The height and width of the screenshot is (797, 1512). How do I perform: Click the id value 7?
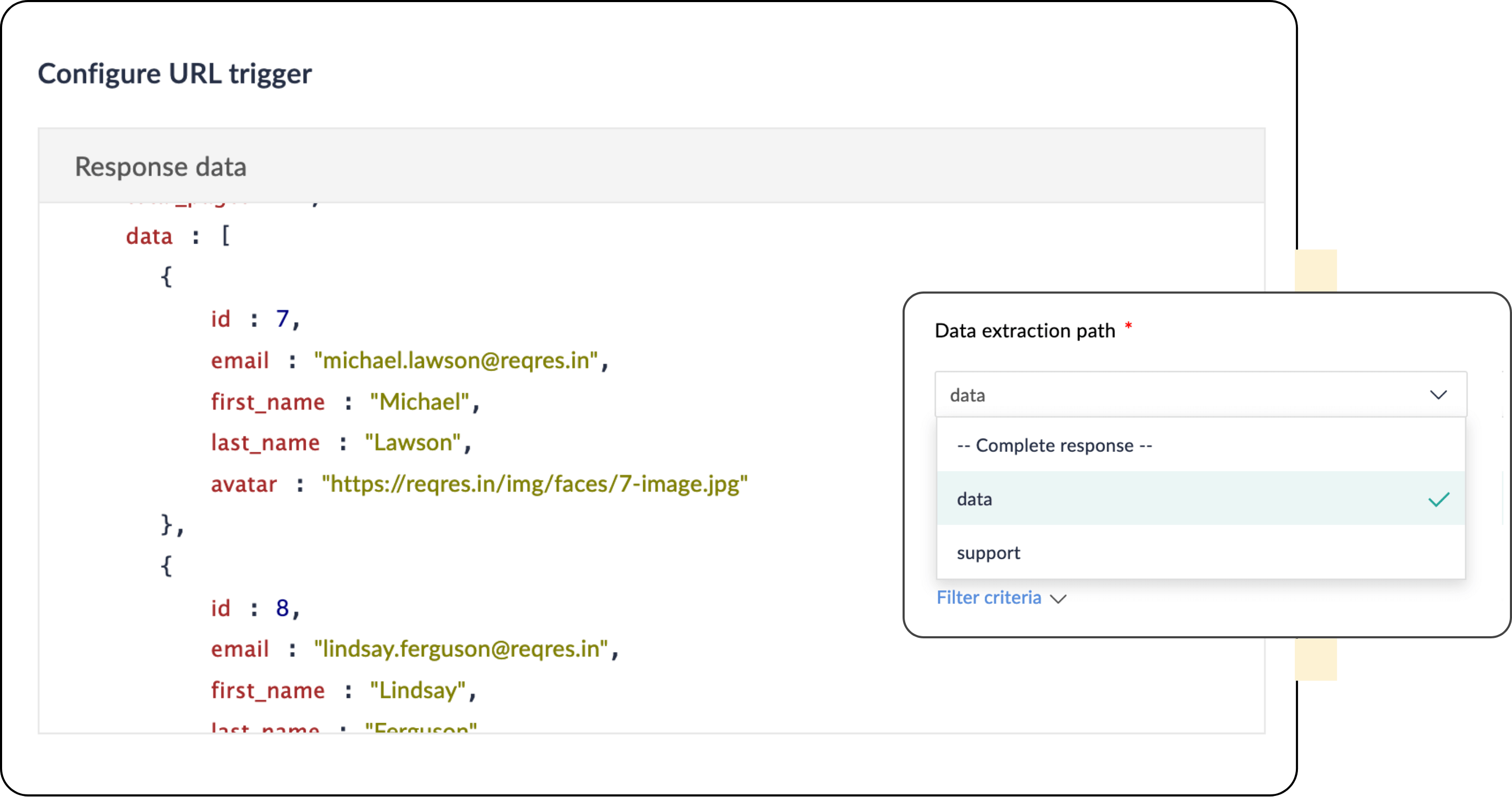point(283,319)
